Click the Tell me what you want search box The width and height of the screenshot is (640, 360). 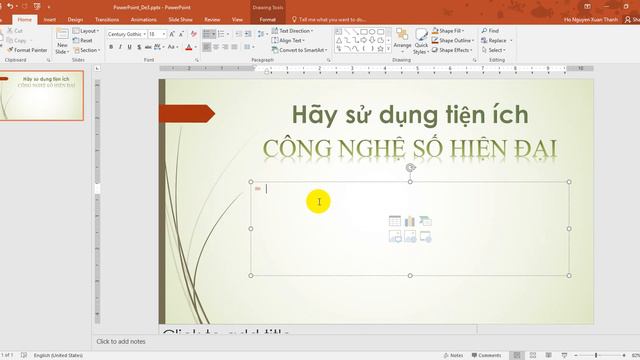(x=329, y=19)
